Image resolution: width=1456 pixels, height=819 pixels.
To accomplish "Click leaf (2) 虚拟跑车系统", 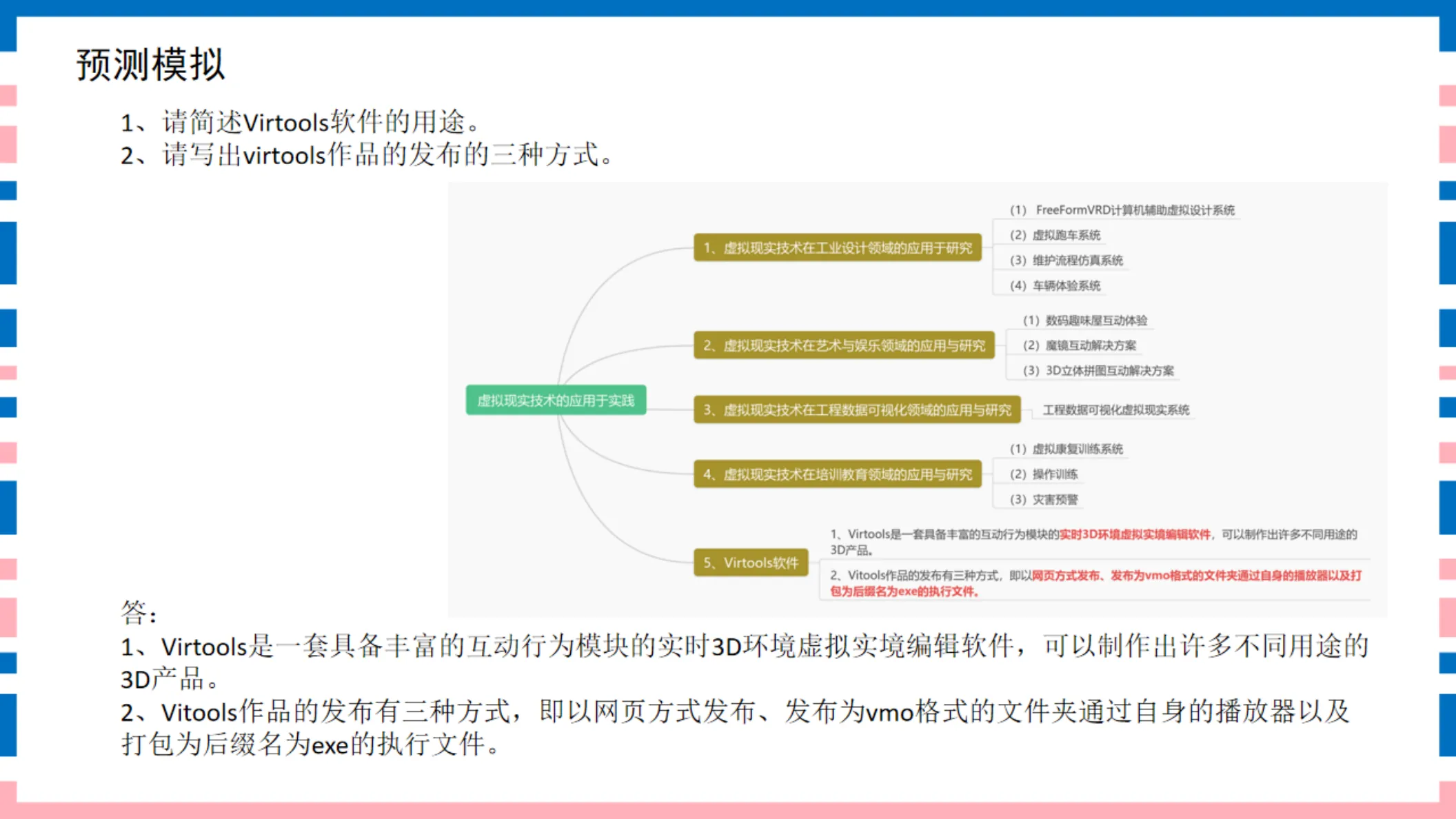I will pyautogui.click(x=1055, y=235).
